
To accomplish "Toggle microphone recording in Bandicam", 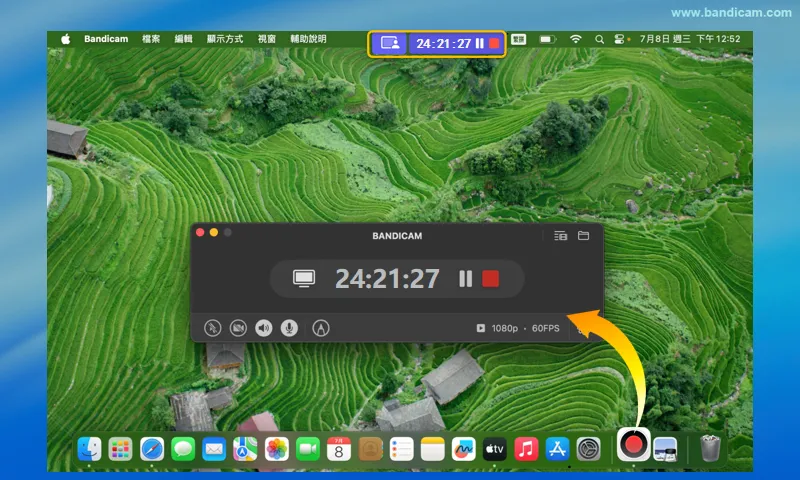I will tap(289, 327).
